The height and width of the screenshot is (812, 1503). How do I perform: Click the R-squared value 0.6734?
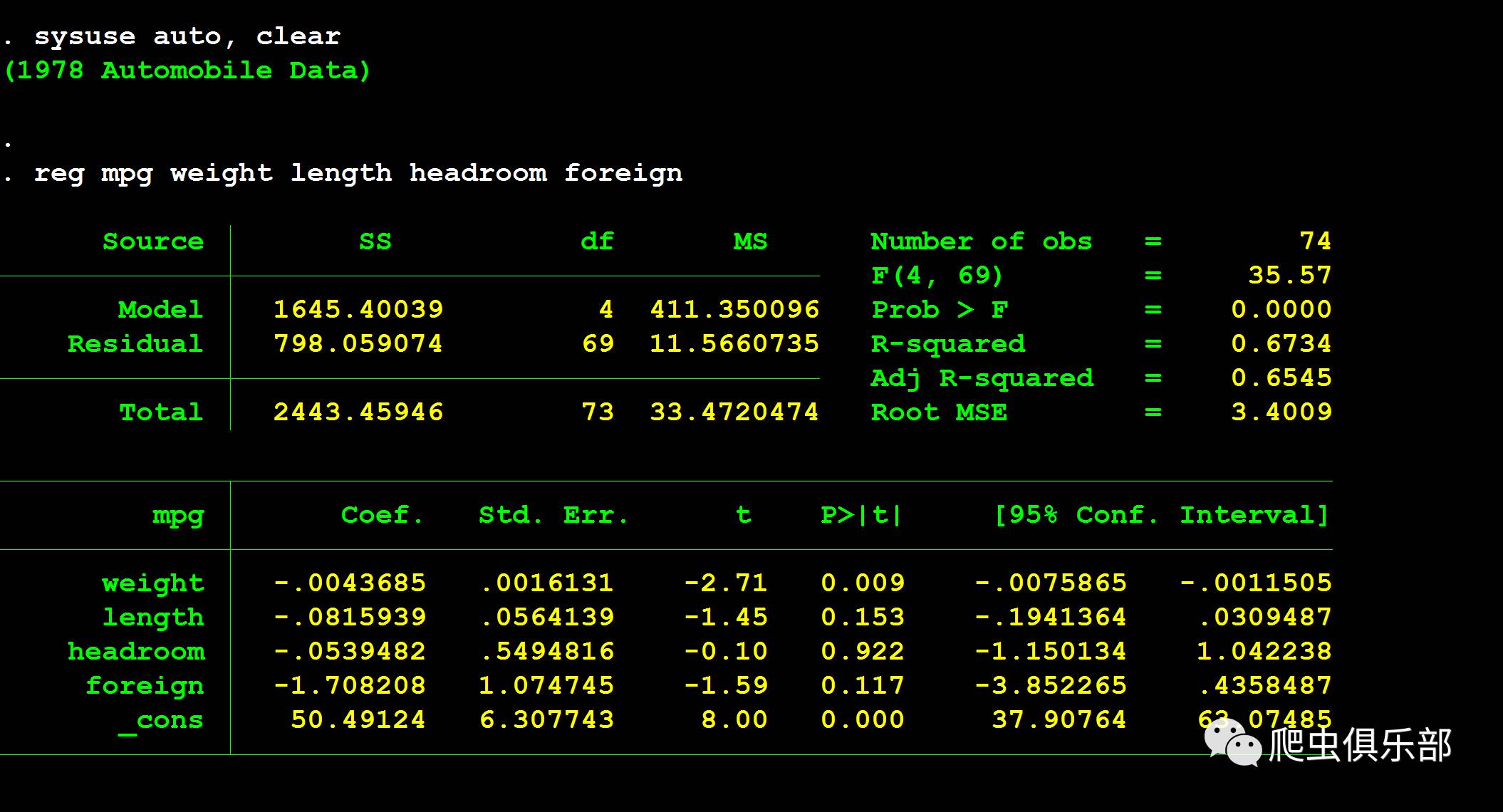click(x=1281, y=344)
